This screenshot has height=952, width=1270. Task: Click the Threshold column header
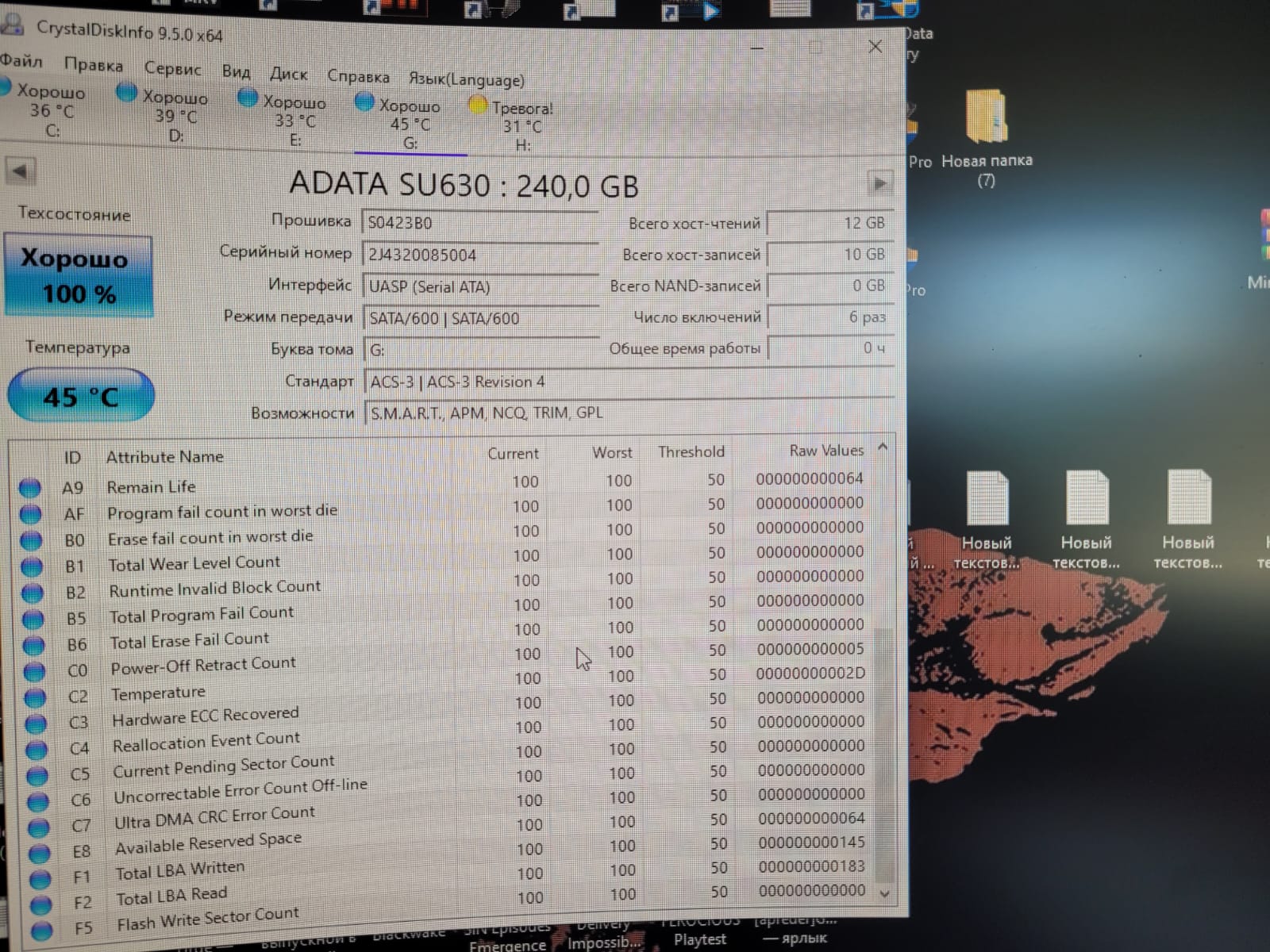pos(691,451)
